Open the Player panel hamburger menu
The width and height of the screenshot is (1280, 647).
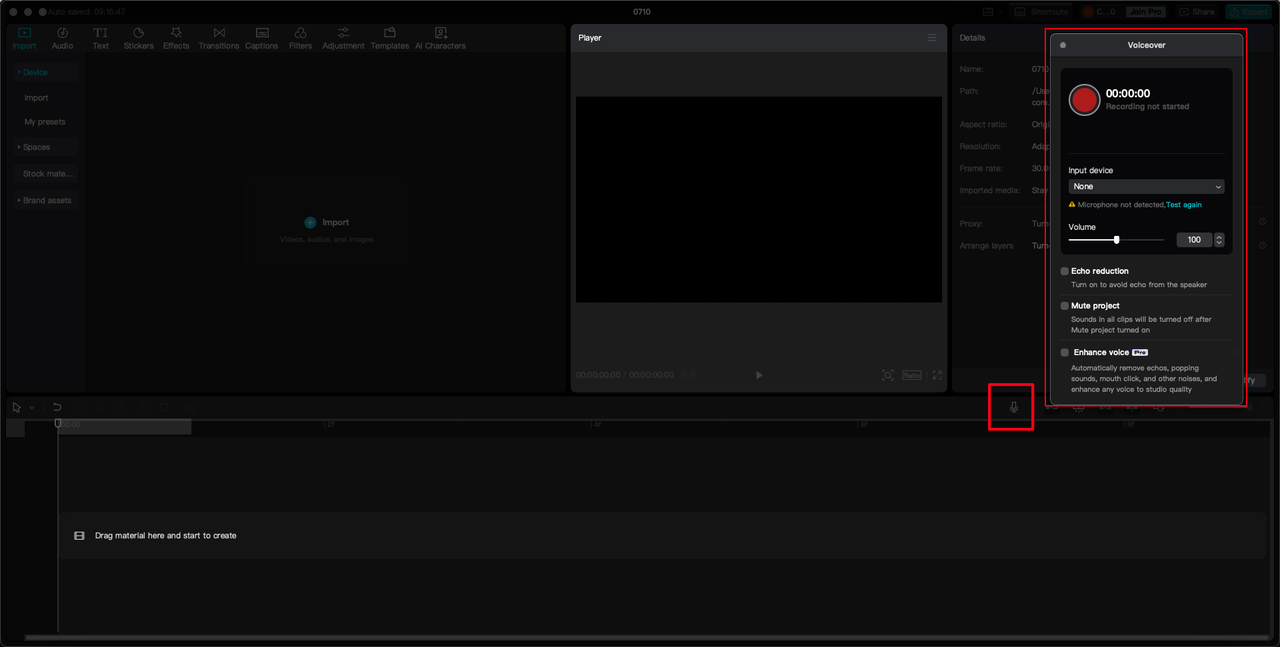(x=932, y=38)
